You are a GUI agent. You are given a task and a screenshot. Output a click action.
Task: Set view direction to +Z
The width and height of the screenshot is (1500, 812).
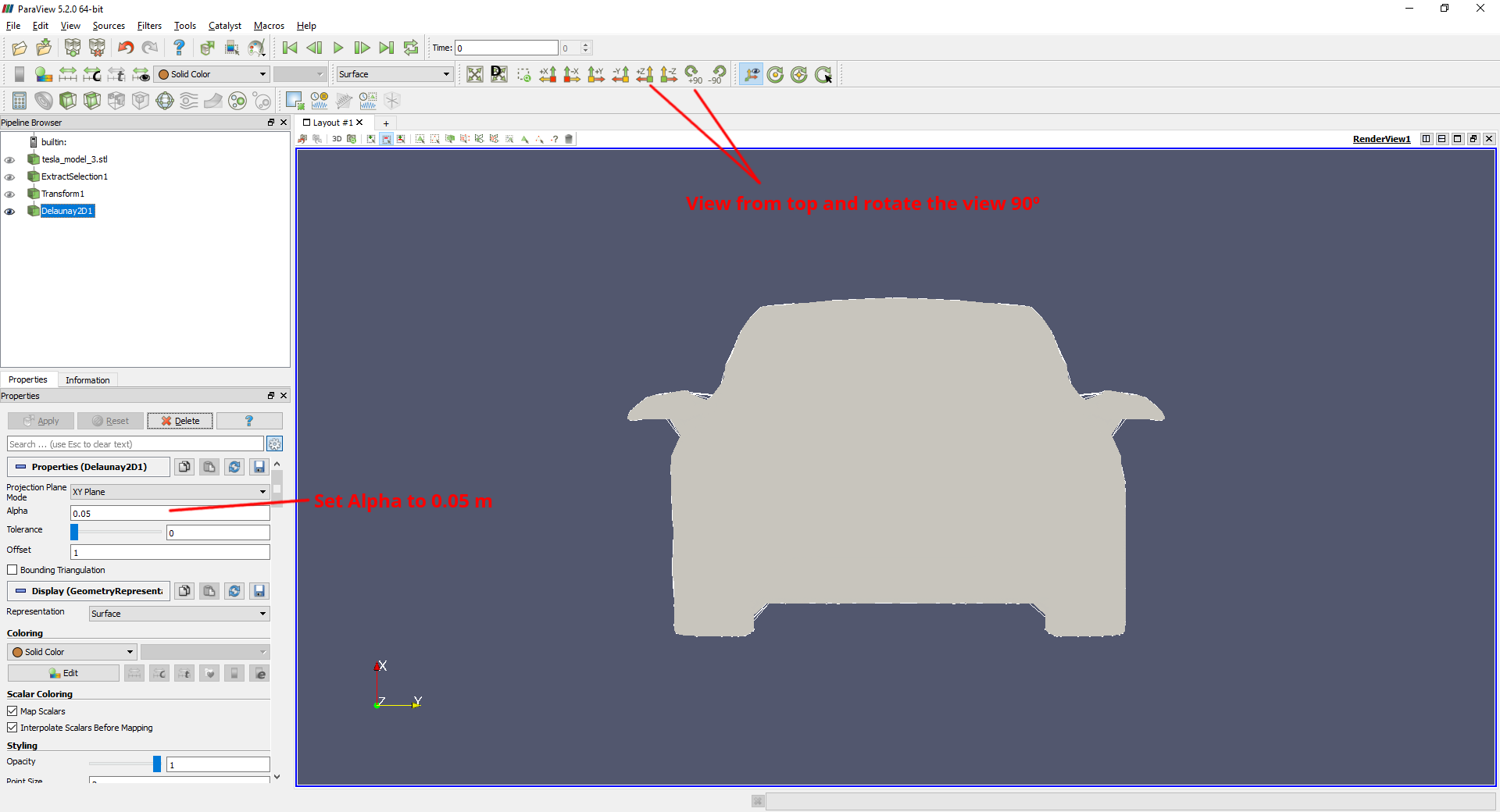click(645, 74)
